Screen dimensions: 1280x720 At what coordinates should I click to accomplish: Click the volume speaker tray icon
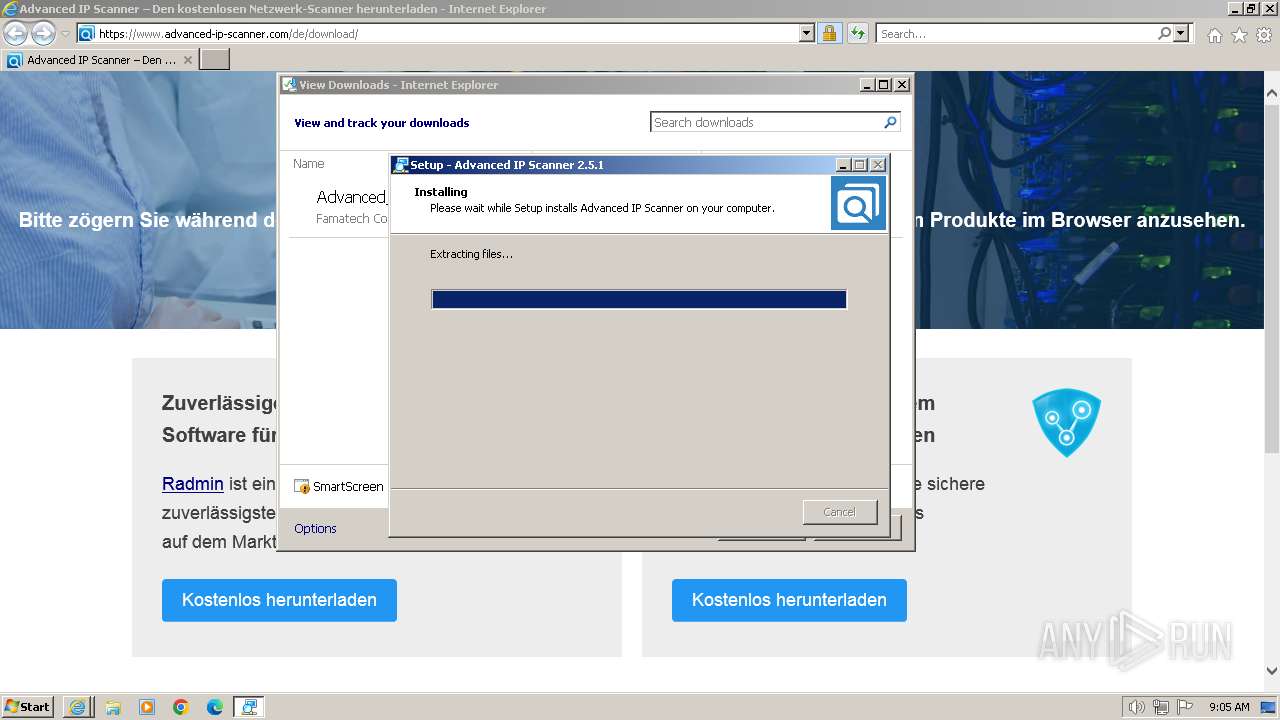pos(1137,707)
